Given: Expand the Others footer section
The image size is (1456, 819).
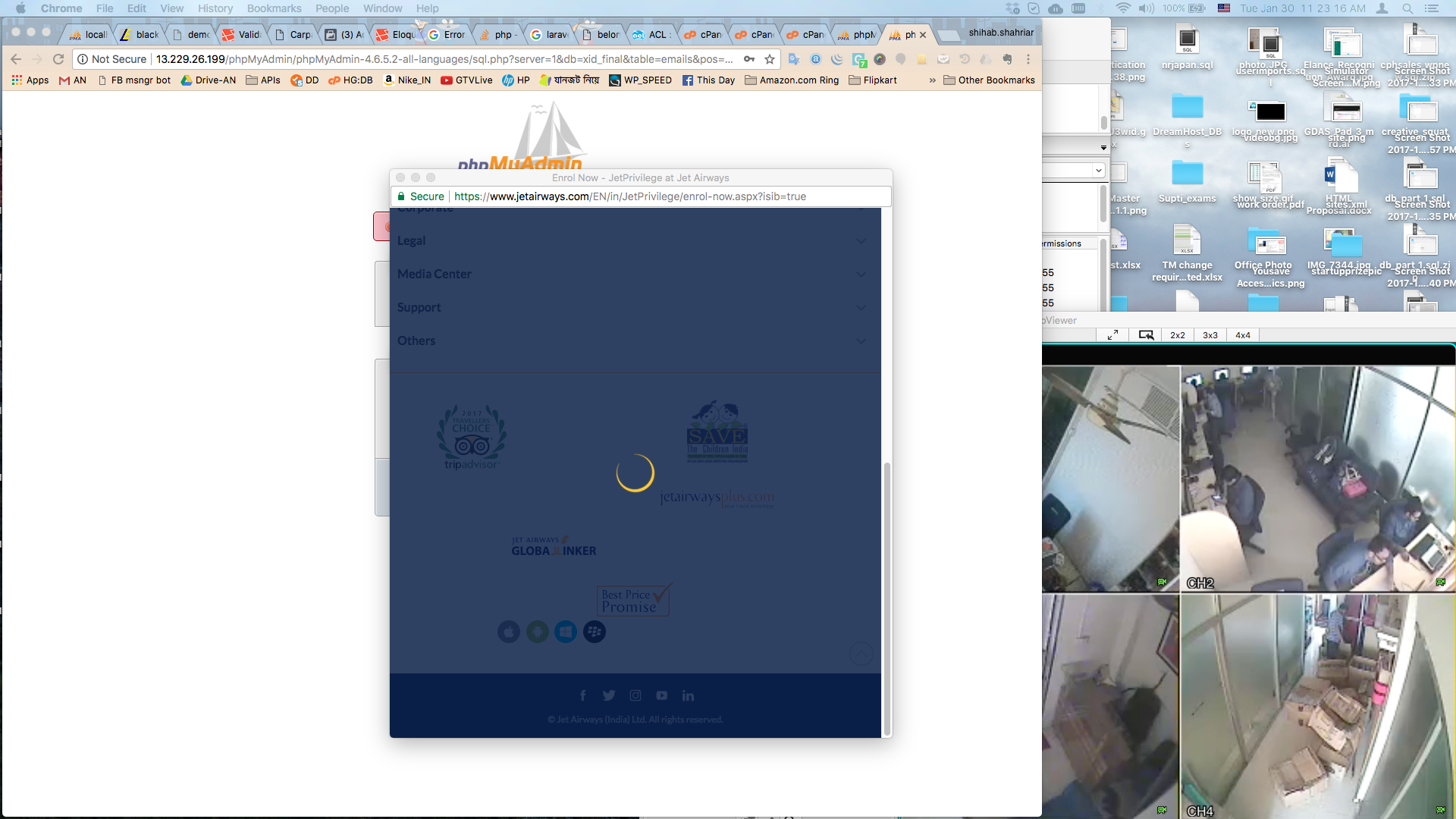Looking at the screenshot, I should pyautogui.click(x=635, y=340).
